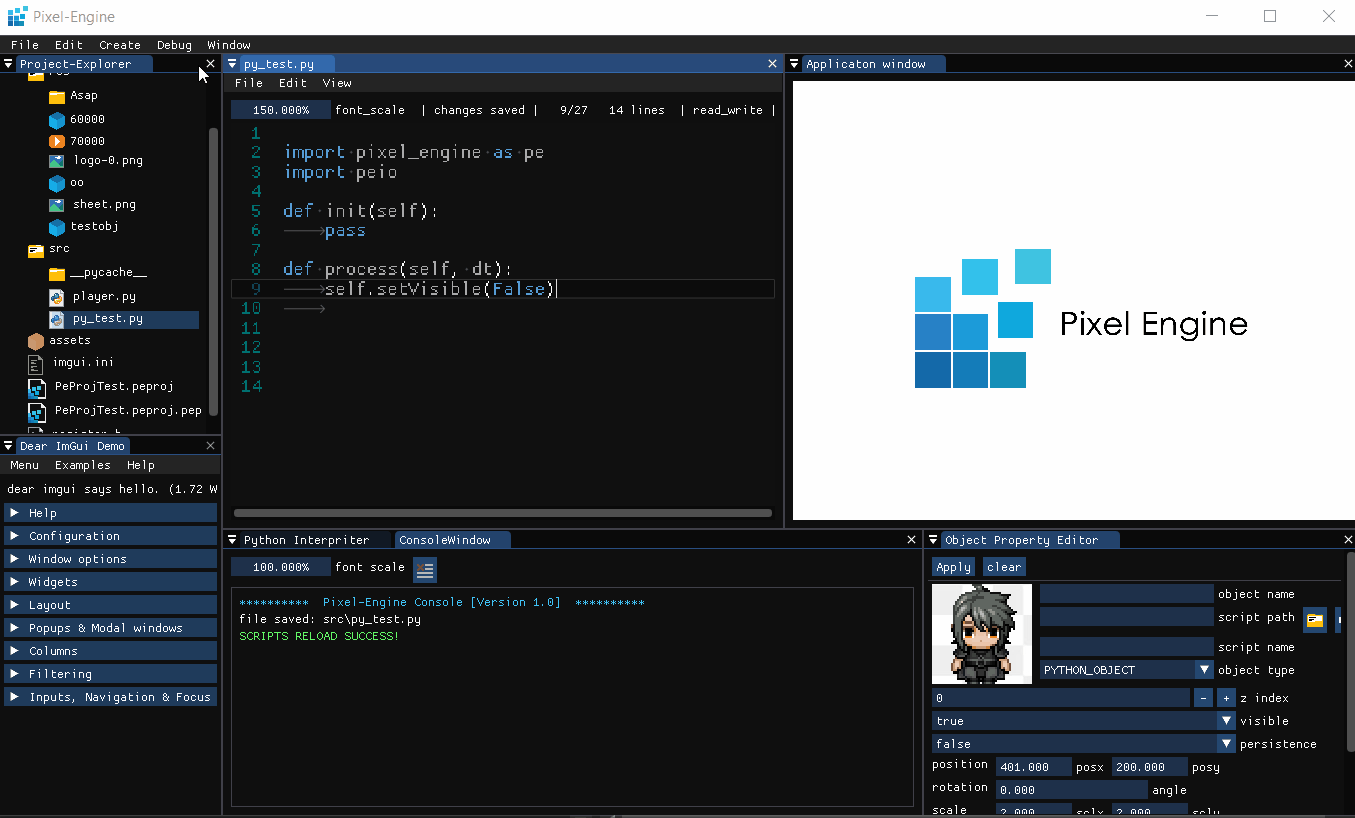Browse script path with folder icon
Viewport: 1355px width, 818px height.
point(1315,620)
